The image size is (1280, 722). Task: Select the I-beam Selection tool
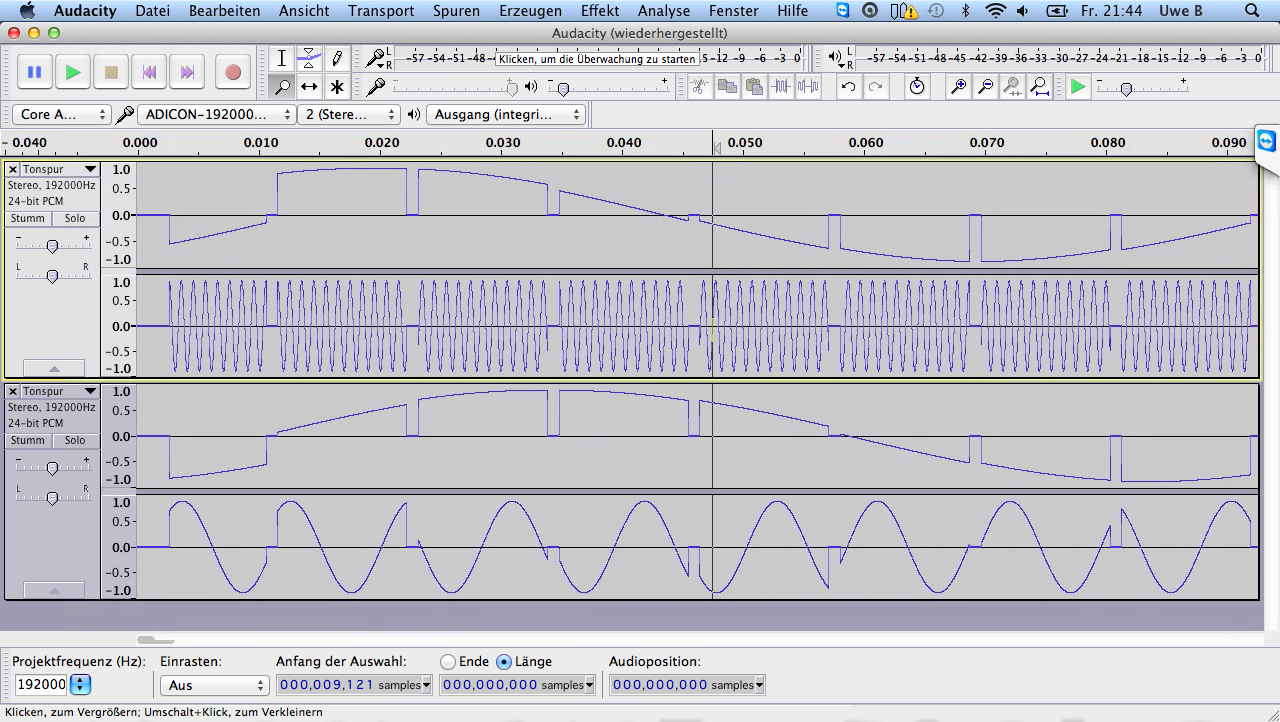(x=283, y=58)
